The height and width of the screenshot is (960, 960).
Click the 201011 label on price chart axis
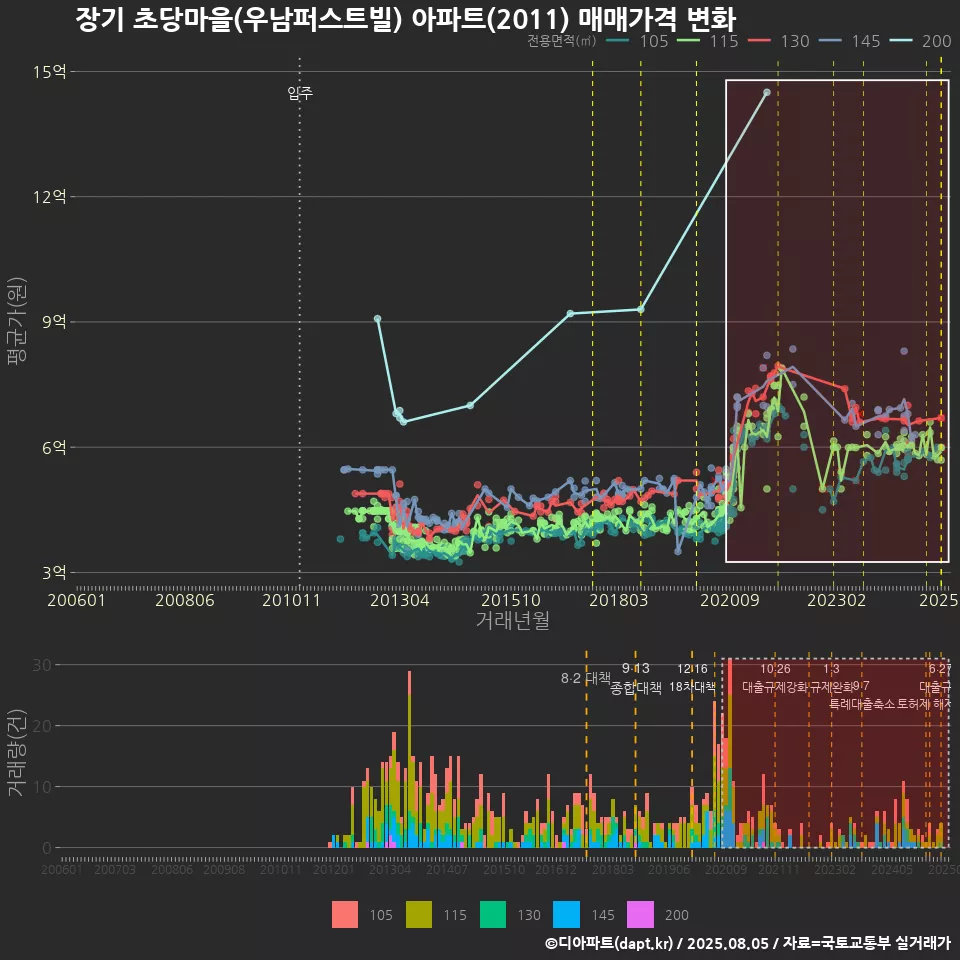291,600
